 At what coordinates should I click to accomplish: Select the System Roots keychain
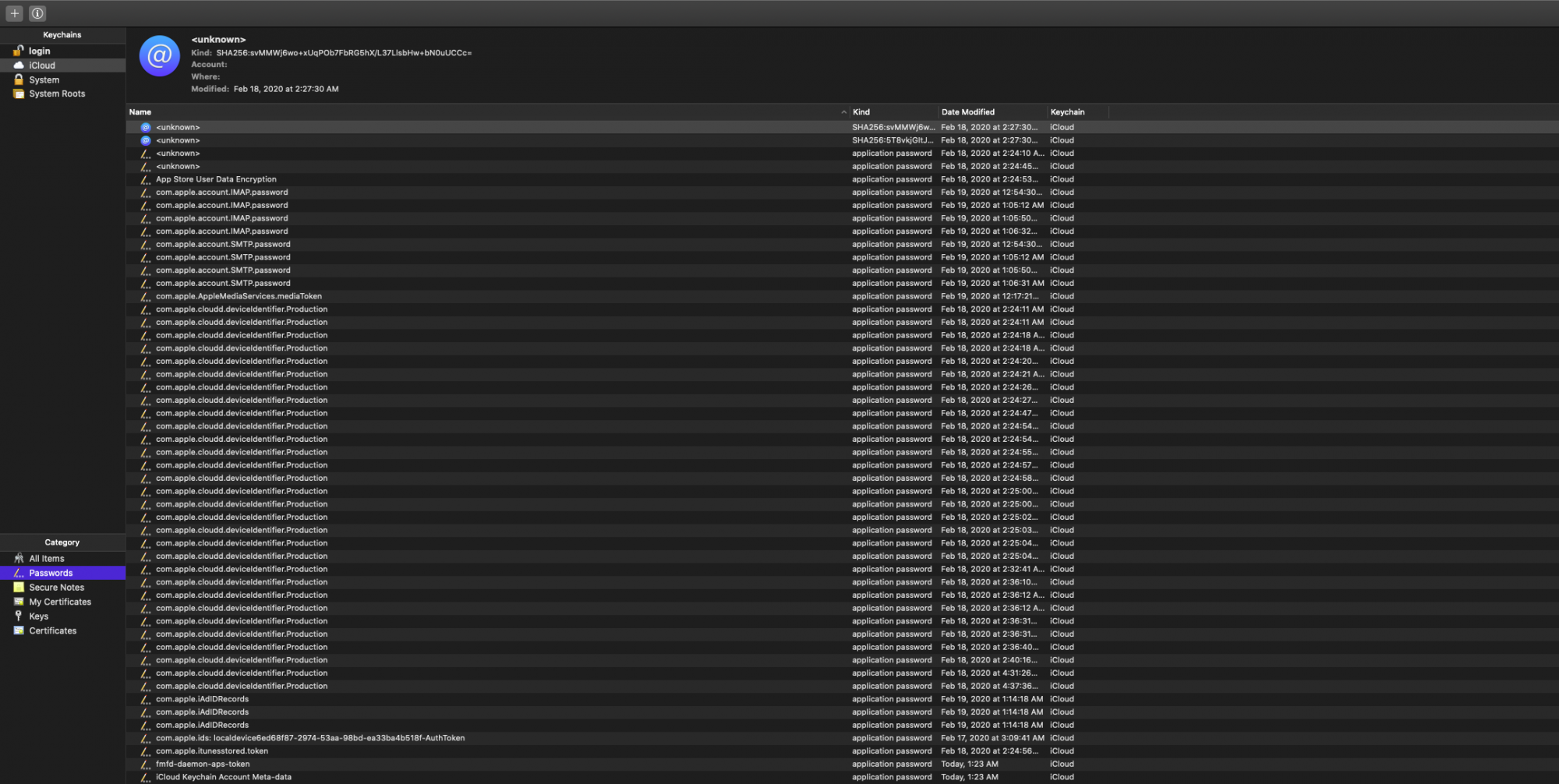(62, 94)
